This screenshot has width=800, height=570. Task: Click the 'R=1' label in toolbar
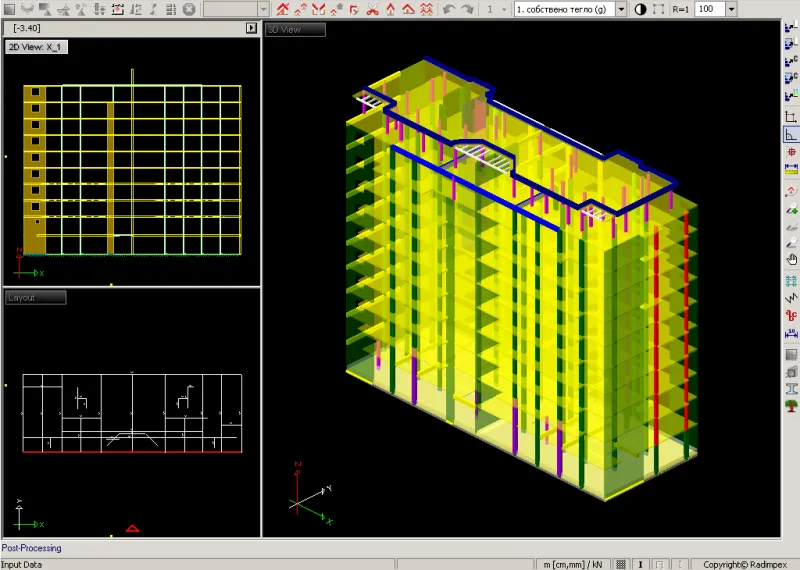(x=681, y=9)
